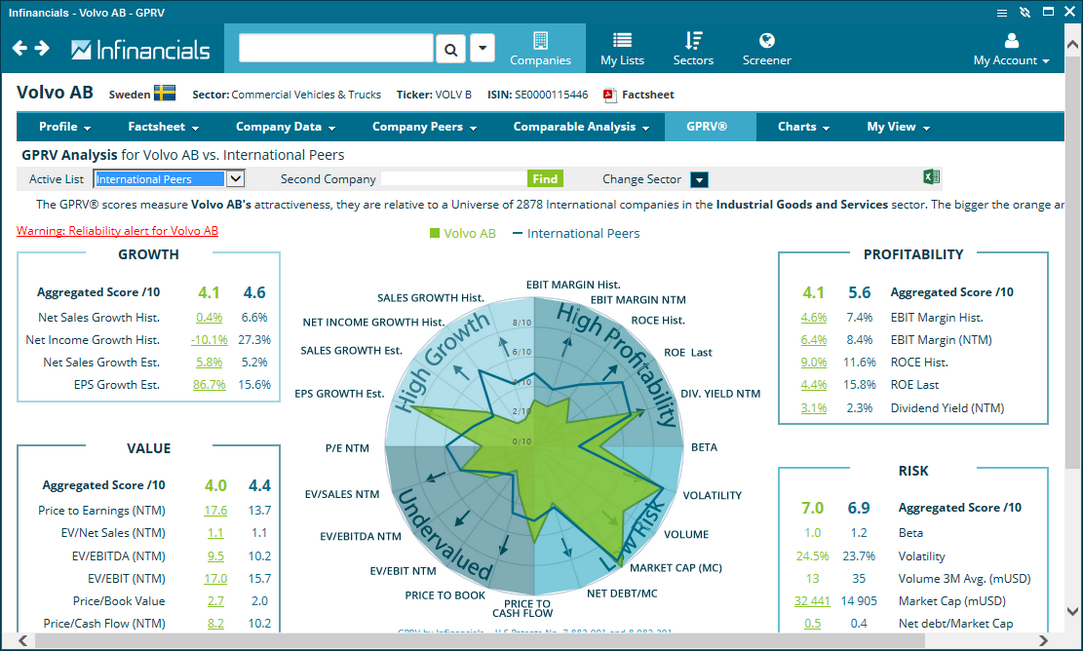Go back with the left arrow icon
This screenshot has width=1083, height=651.
[20, 48]
